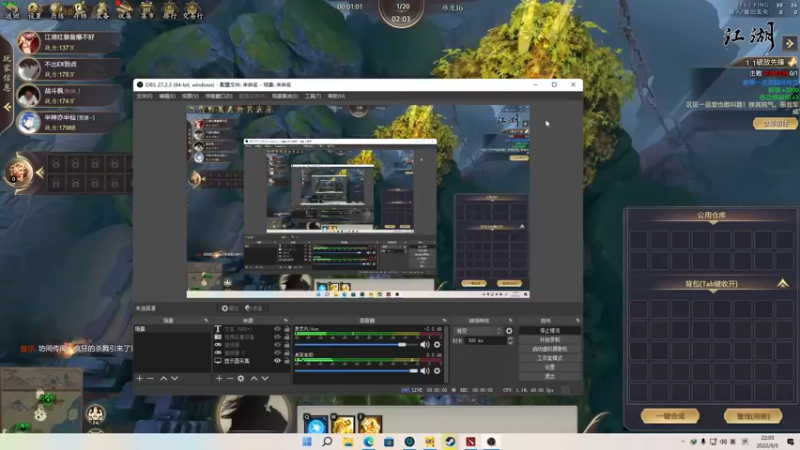Open 麦克风/Aux audio settings gear

437,344
